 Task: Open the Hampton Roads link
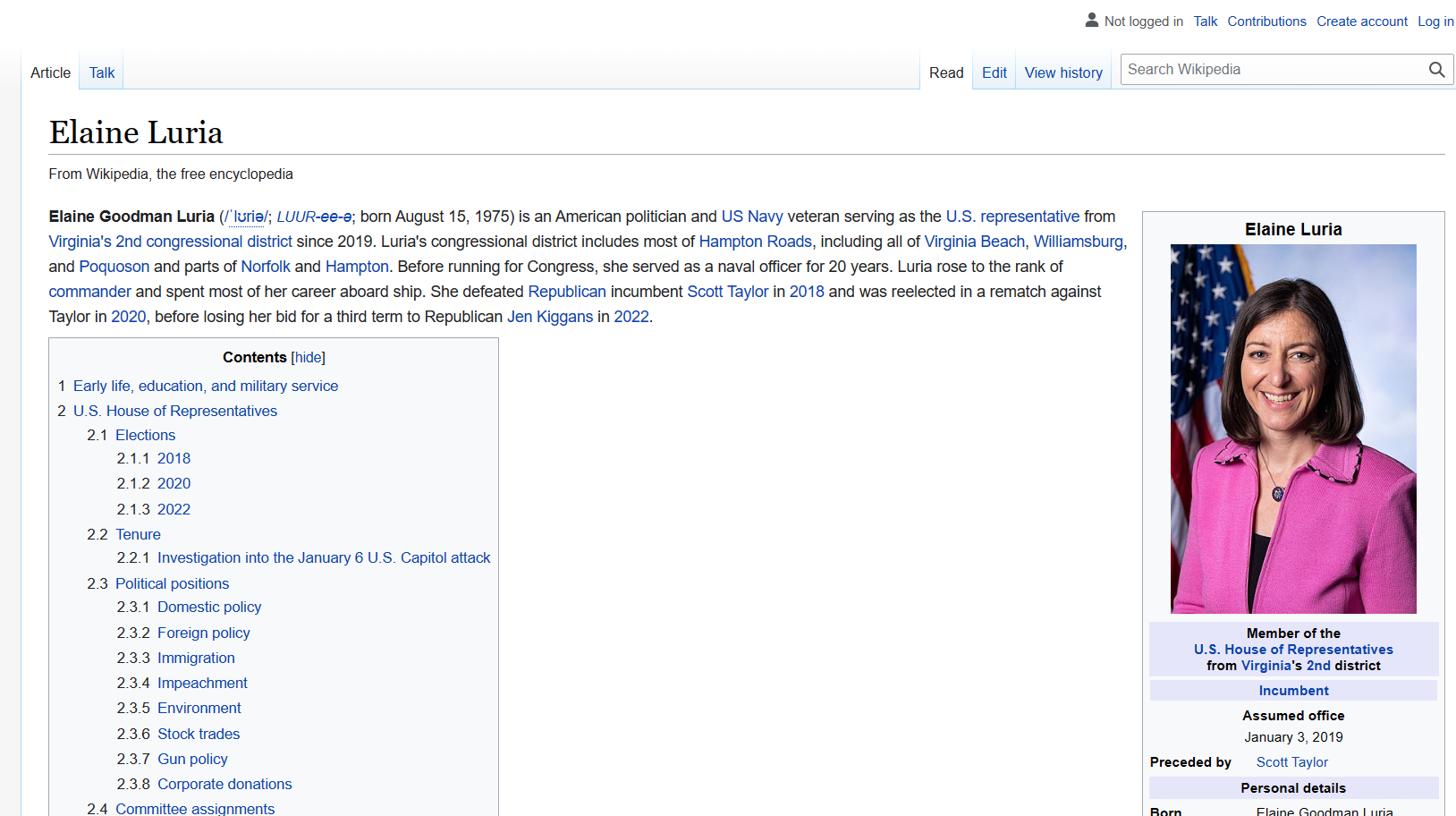(x=755, y=242)
